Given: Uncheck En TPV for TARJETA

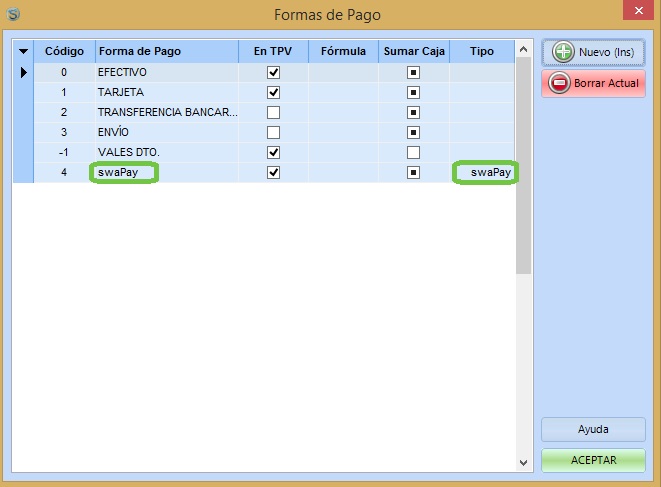Looking at the screenshot, I should (273, 92).
